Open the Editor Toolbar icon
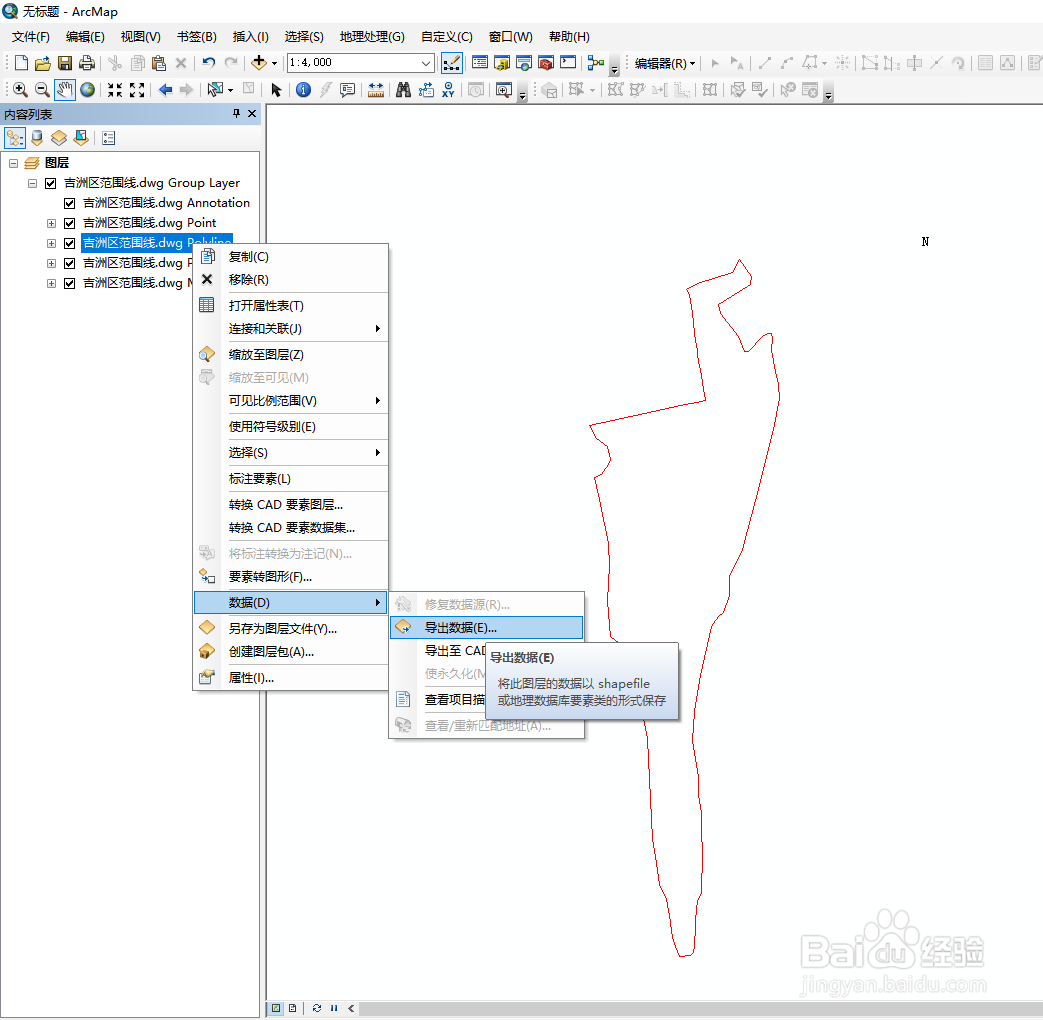1043x1020 pixels. click(452, 63)
